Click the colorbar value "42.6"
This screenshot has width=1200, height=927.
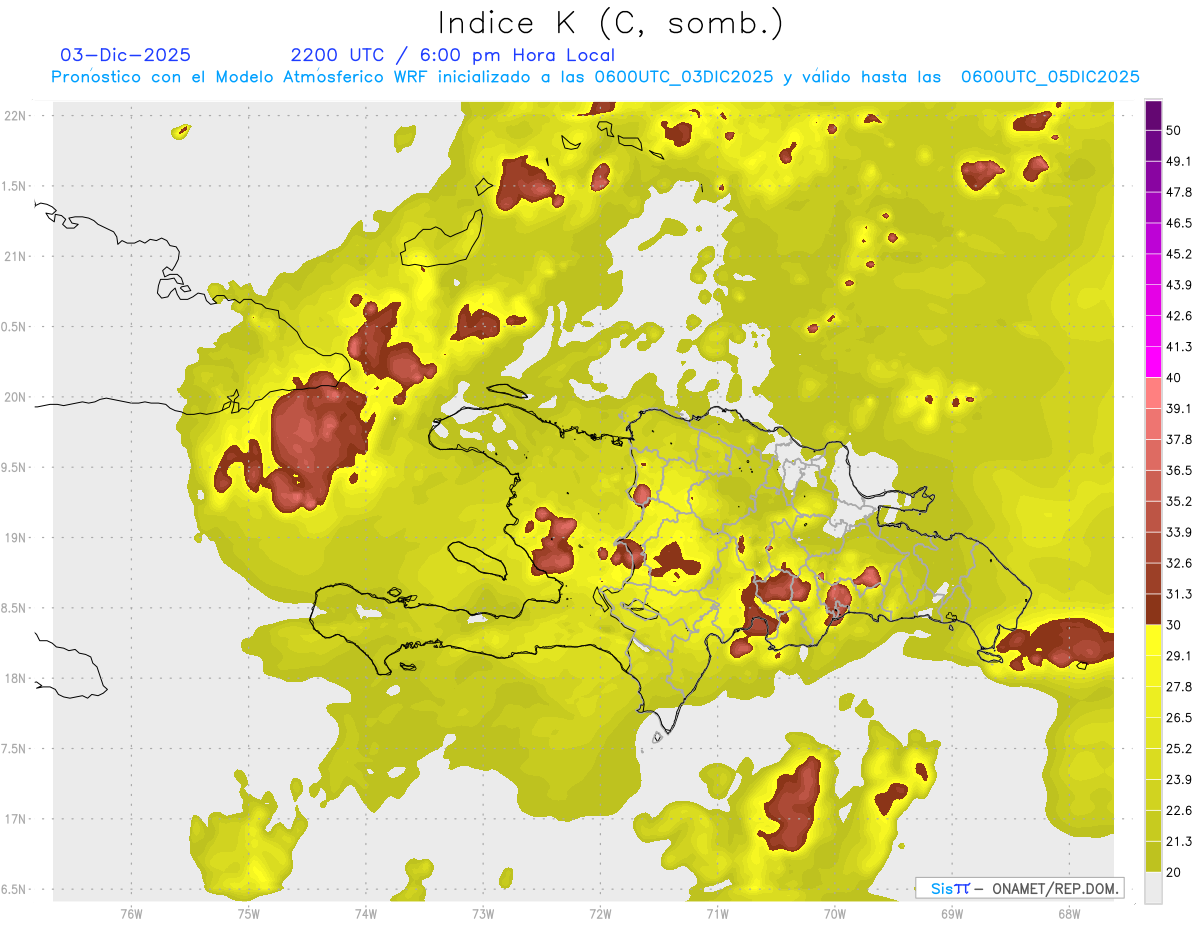tap(1179, 316)
